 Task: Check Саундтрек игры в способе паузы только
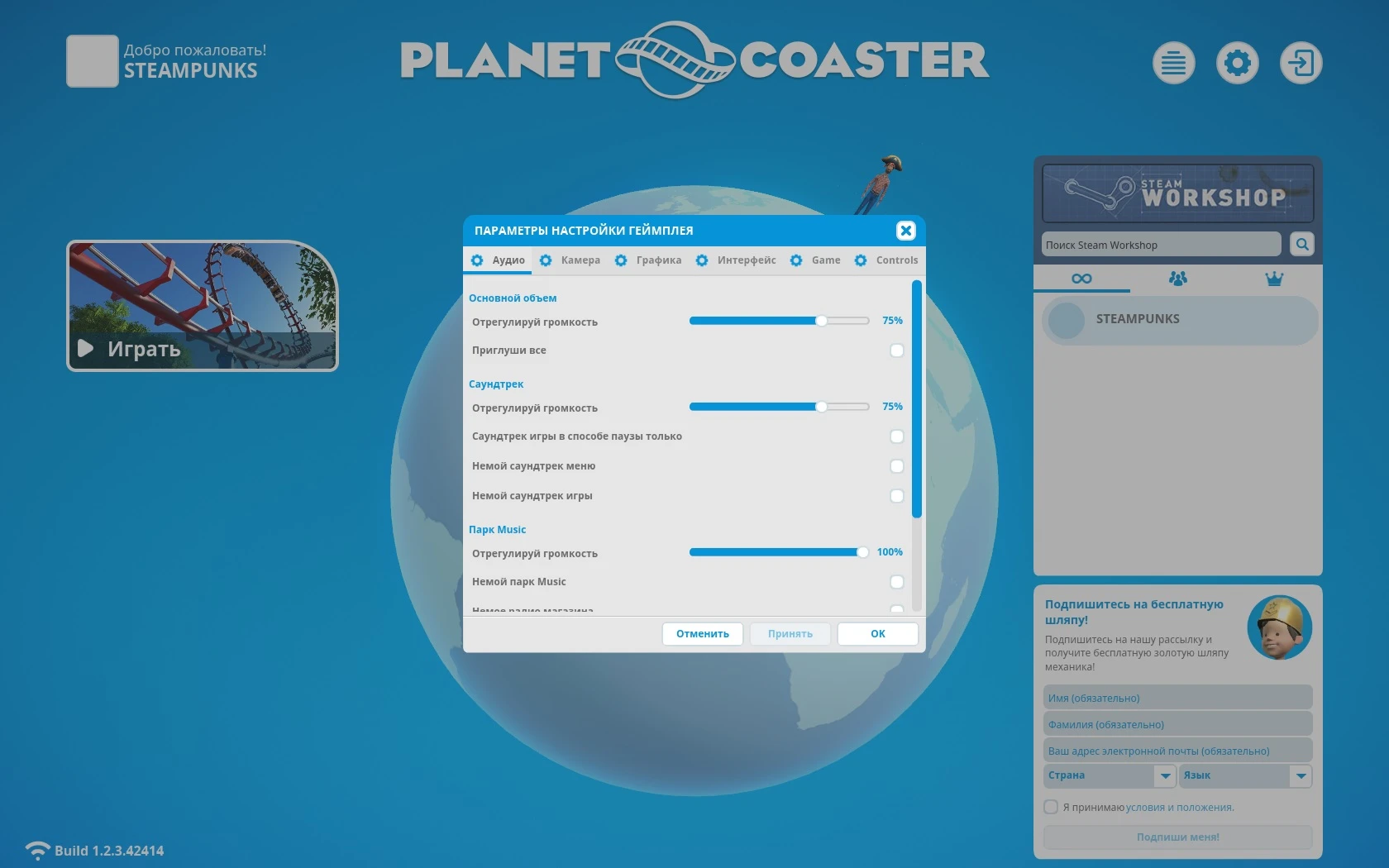[x=896, y=436]
